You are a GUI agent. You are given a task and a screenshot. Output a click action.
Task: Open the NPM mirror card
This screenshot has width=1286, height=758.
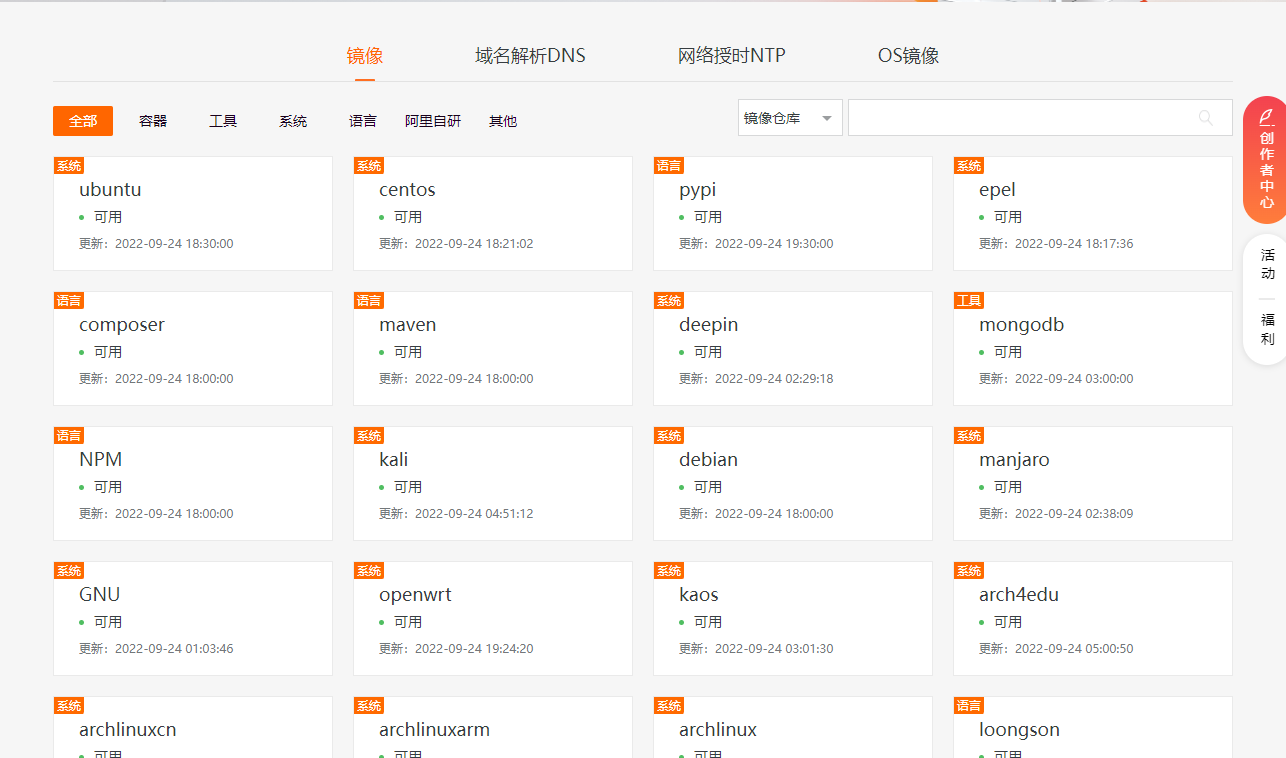[193, 483]
